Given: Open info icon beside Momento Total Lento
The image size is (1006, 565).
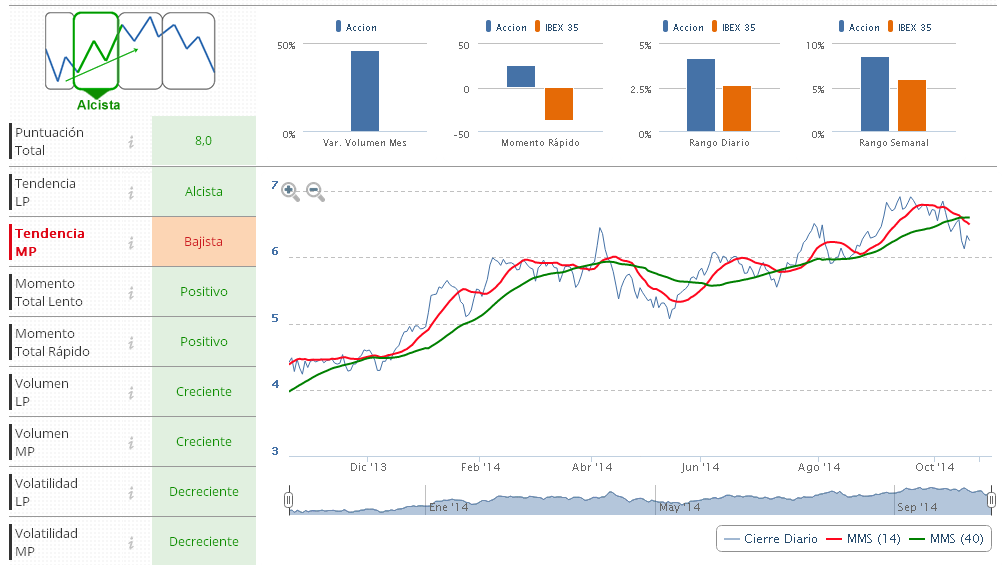Looking at the screenshot, I should tap(131, 292).
